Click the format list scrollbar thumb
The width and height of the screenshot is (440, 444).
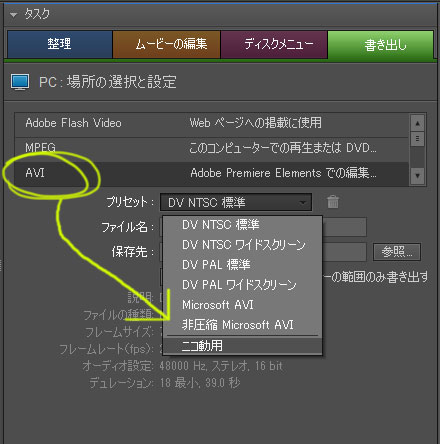tap(417, 139)
